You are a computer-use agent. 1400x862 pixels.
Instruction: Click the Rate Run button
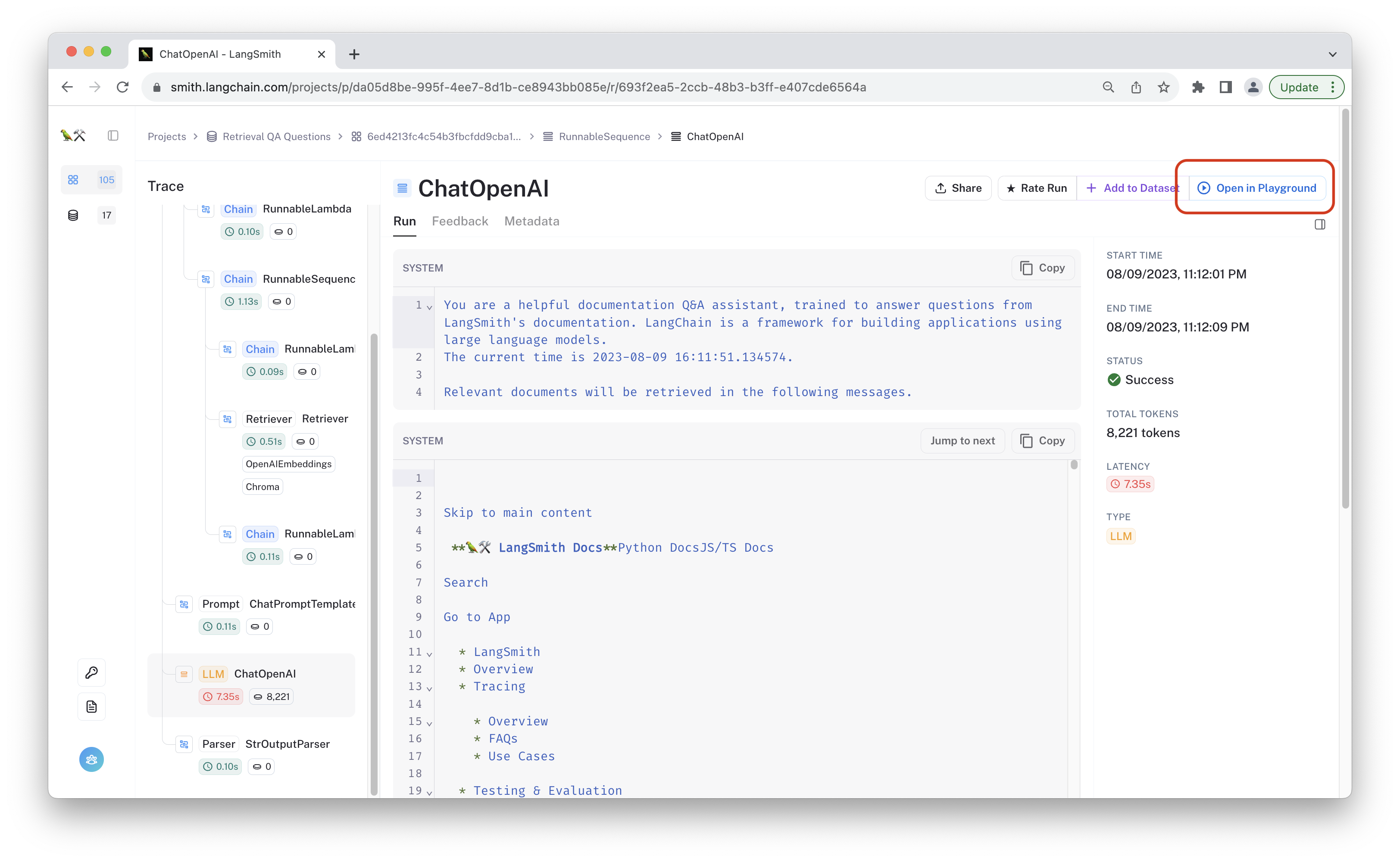(x=1037, y=188)
